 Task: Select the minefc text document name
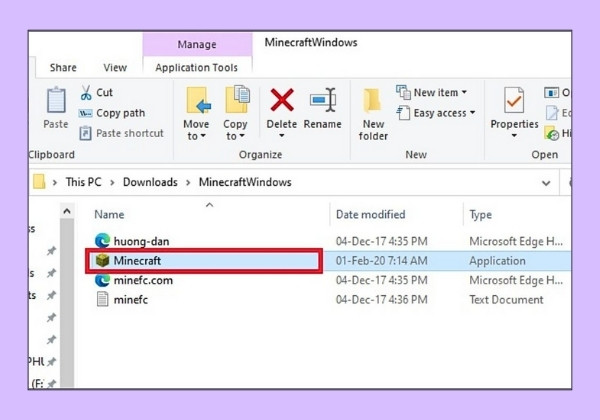tap(130, 300)
